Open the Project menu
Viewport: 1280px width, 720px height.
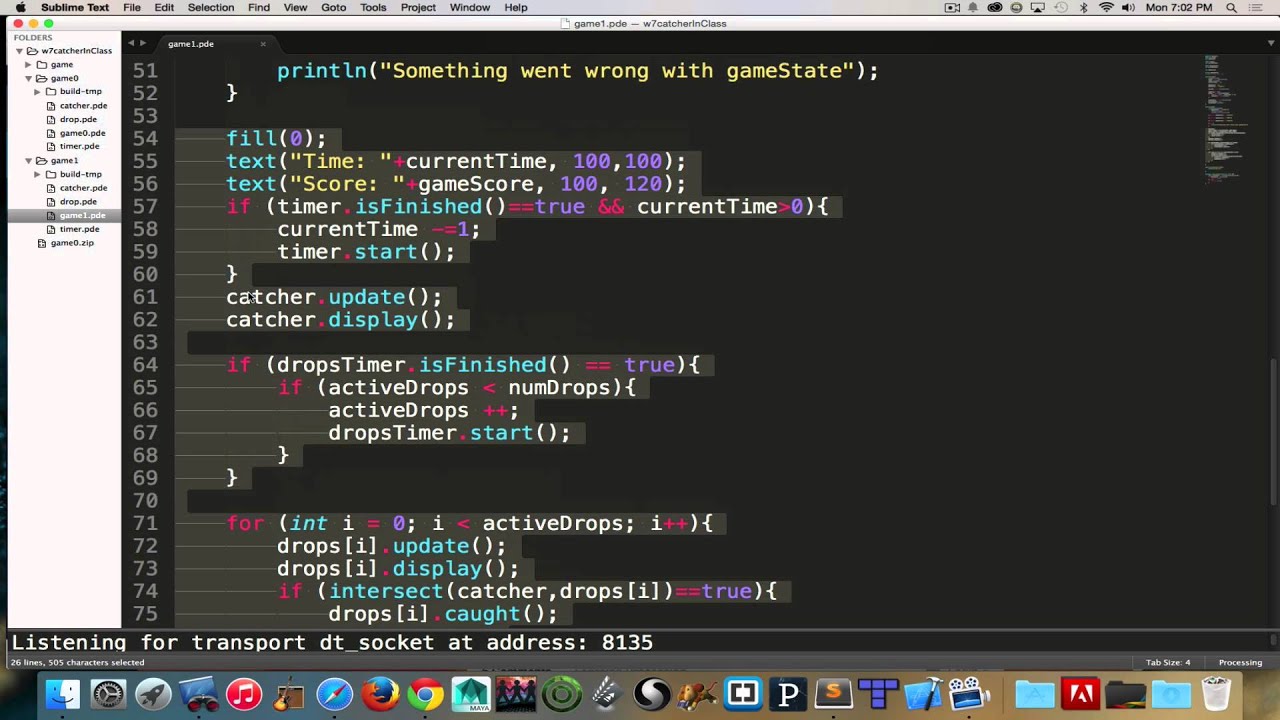[418, 8]
